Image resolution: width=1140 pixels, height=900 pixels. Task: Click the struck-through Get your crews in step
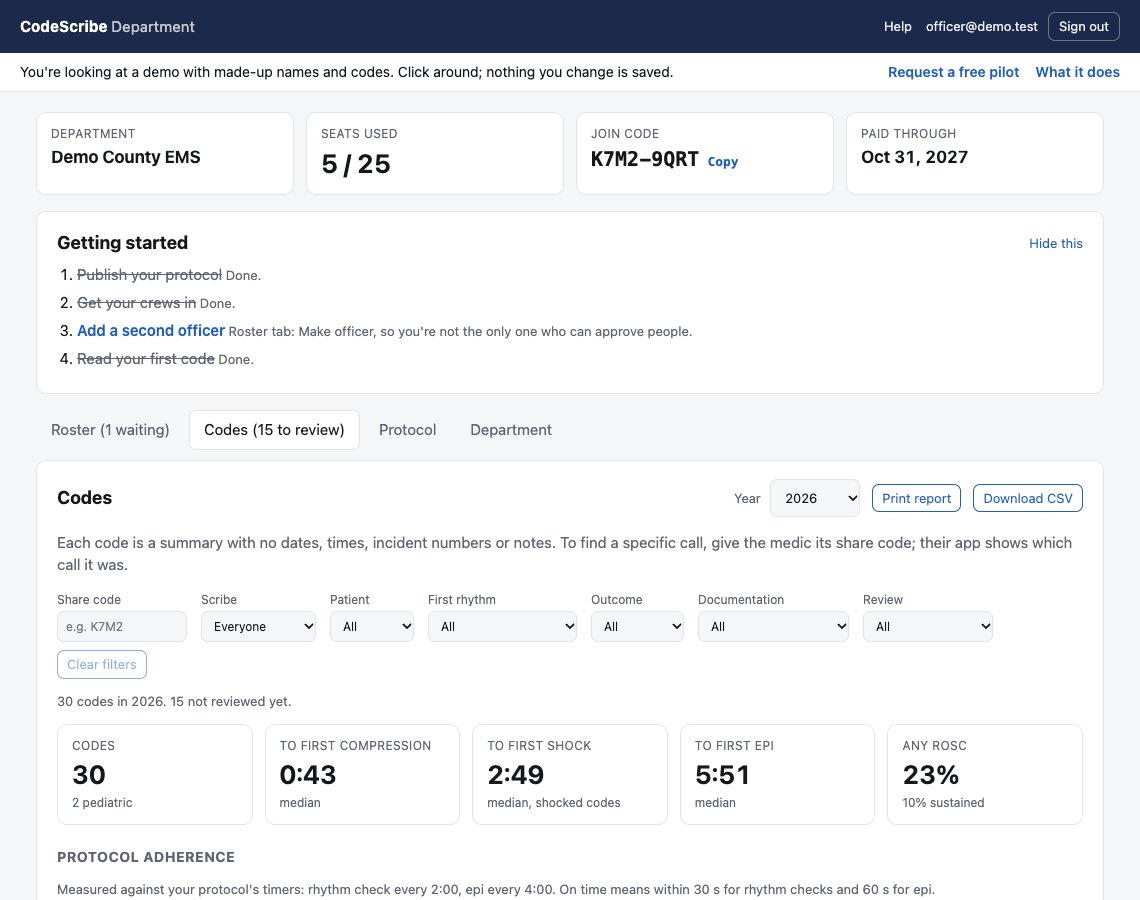point(137,302)
